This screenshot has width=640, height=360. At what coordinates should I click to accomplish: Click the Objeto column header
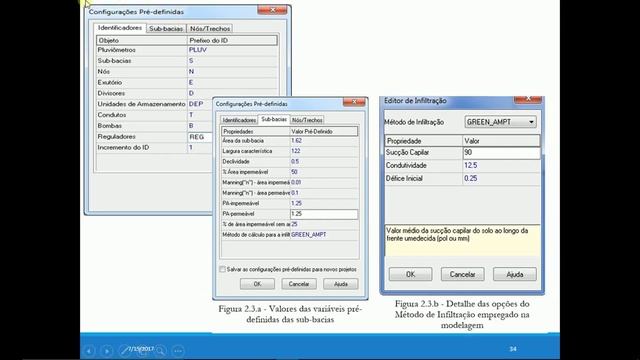click(x=142, y=40)
